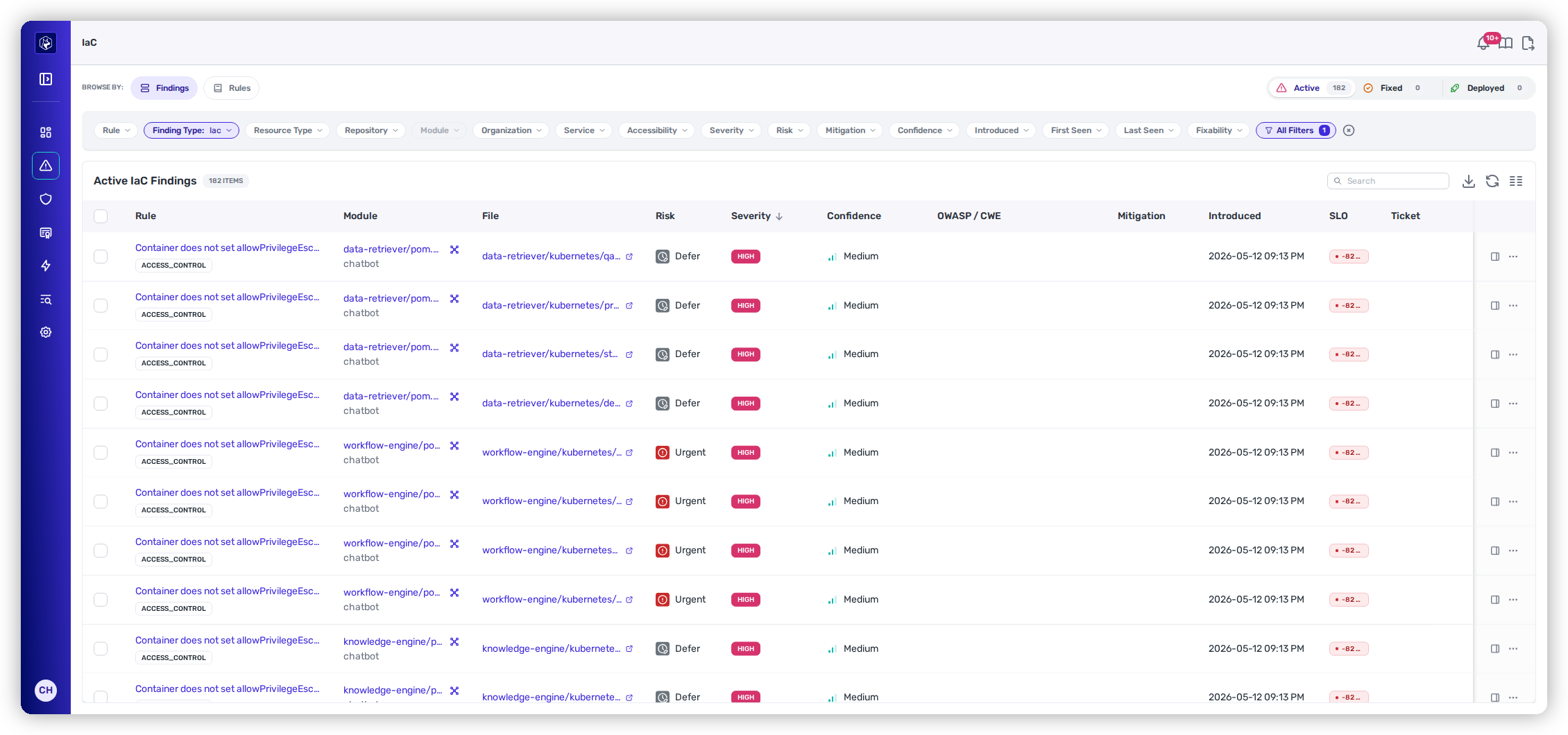Image resolution: width=1568 pixels, height=735 pixels.
Task: Open the first workflow-engine/po module link
Action: [391, 445]
